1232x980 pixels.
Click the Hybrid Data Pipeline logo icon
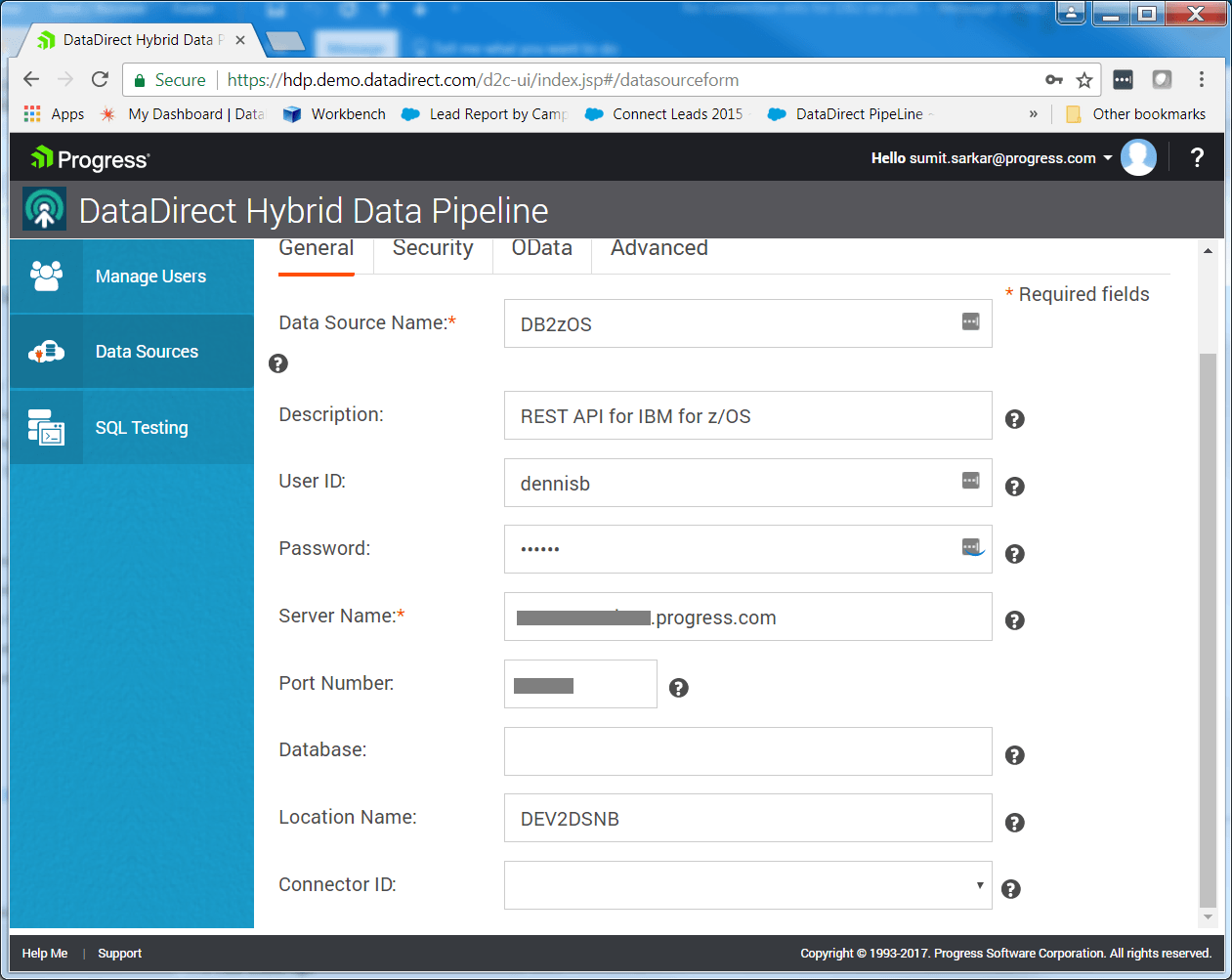(43, 208)
